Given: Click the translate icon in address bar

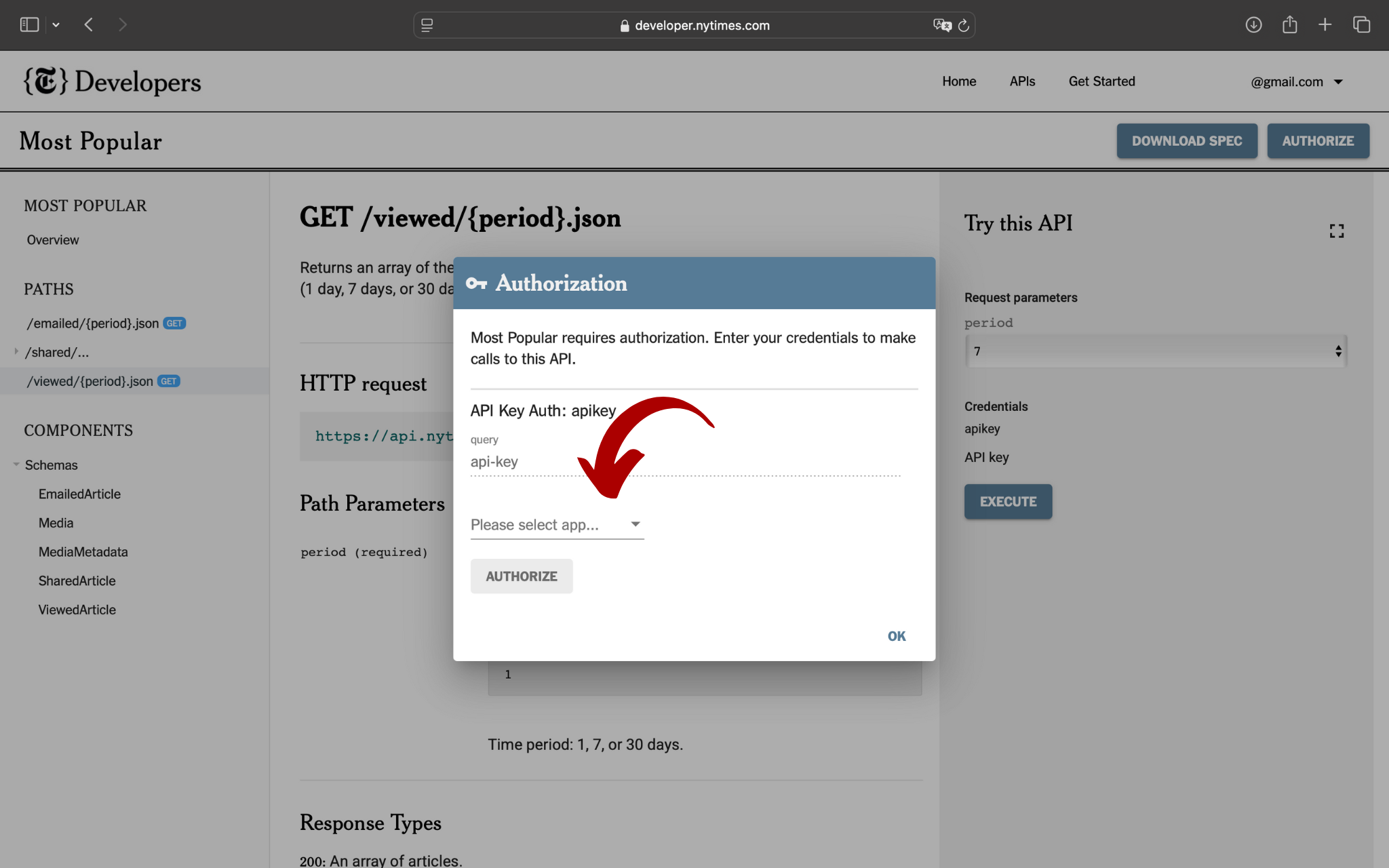Looking at the screenshot, I should pyautogui.click(x=942, y=25).
